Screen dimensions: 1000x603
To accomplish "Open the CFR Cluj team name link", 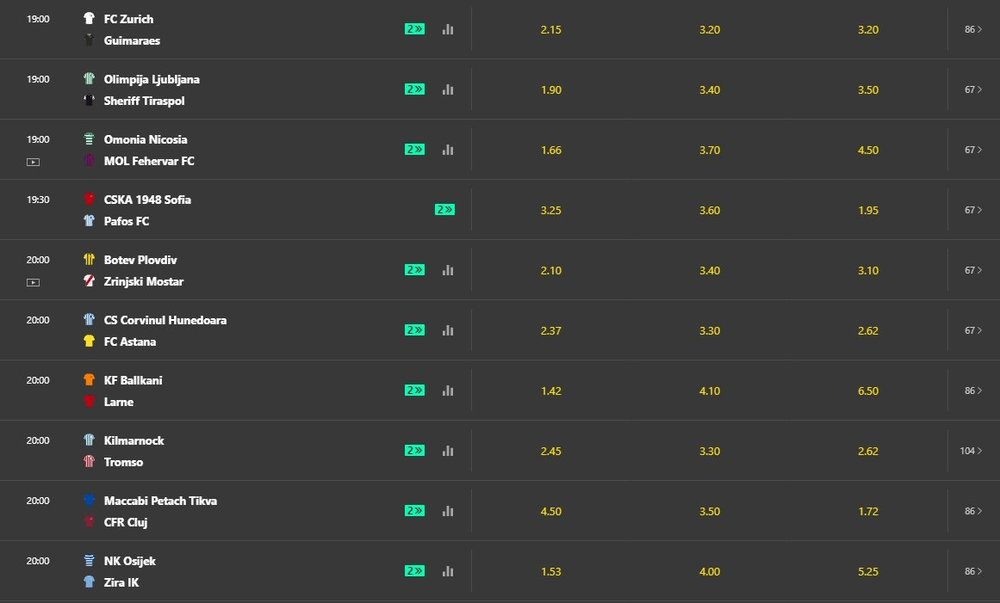I will pos(126,522).
